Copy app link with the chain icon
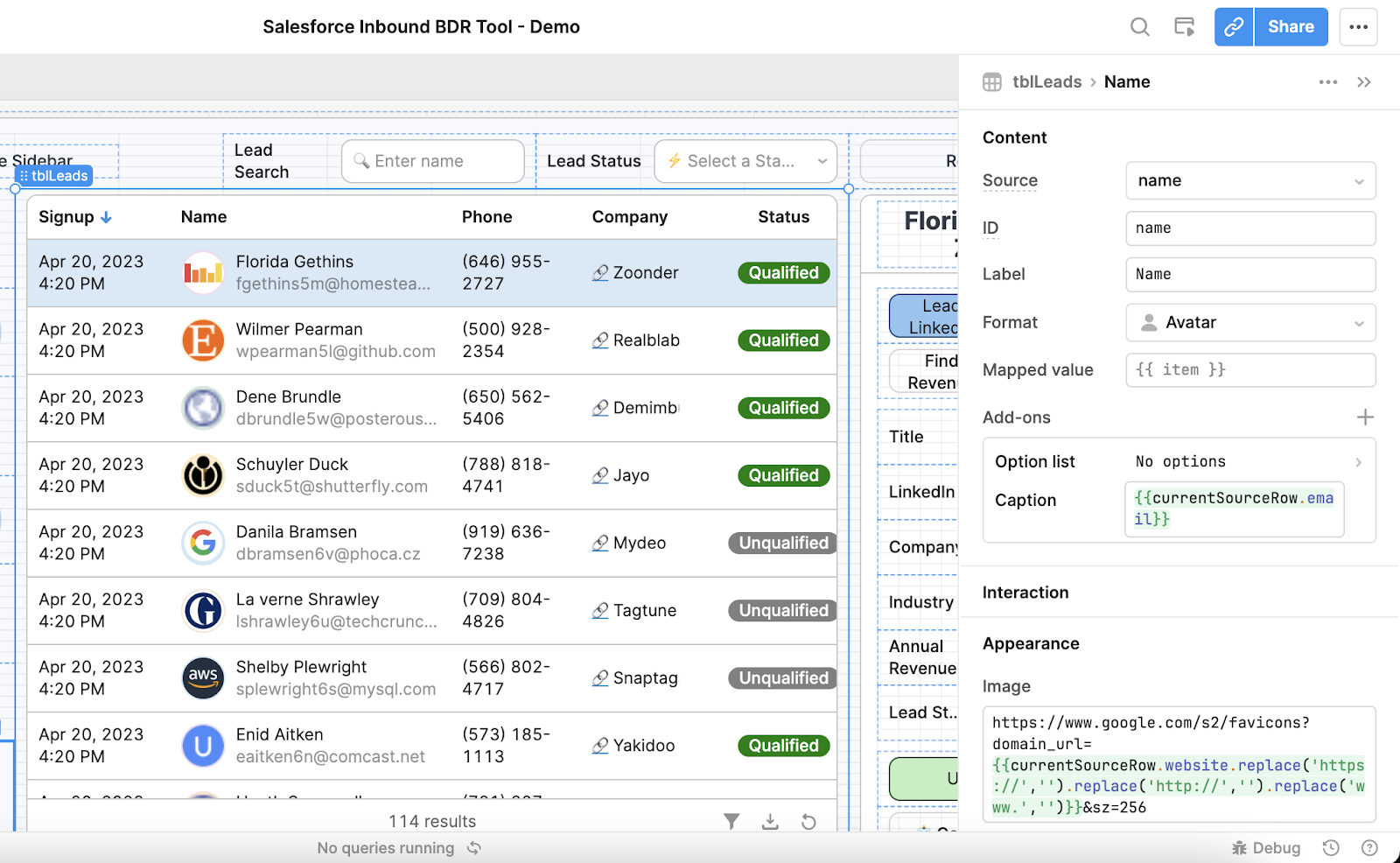Image resolution: width=1400 pixels, height=863 pixels. pyautogui.click(x=1234, y=27)
